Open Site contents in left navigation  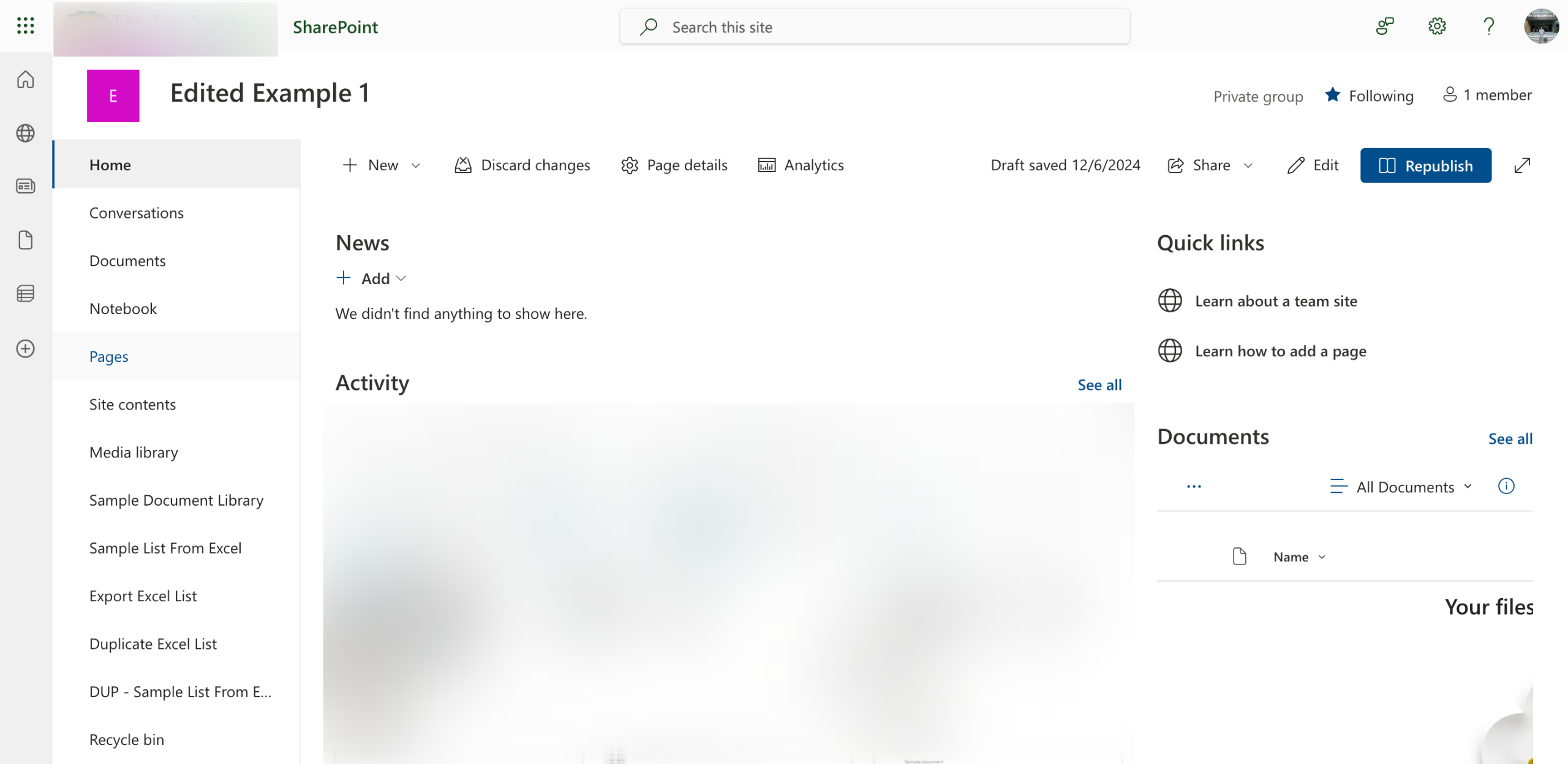[132, 404]
